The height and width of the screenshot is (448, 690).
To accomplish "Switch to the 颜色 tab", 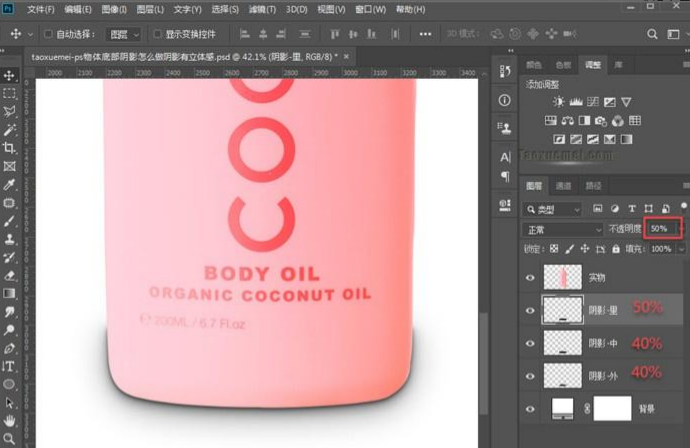I will (534, 65).
